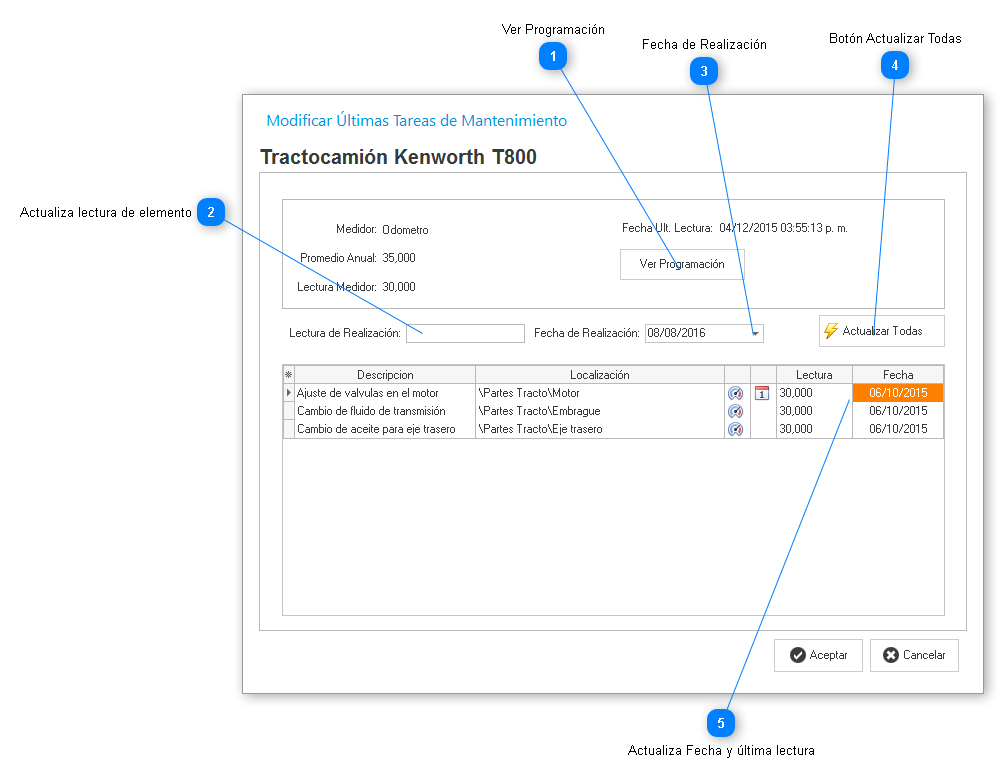Click numbered callout badge 4
This screenshot has width=1003, height=783.
pos(894,65)
